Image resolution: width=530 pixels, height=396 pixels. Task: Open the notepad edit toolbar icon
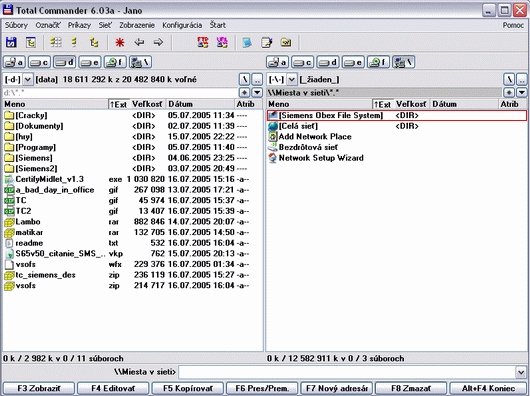click(x=267, y=43)
